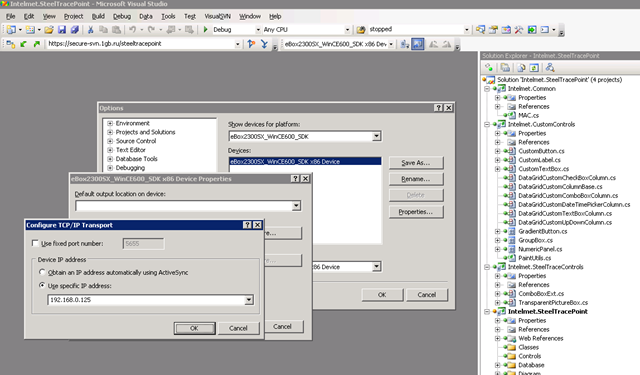Click the highlighted Device Options icon
The width and height of the screenshot is (640, 375).
[x=418, y=44]
